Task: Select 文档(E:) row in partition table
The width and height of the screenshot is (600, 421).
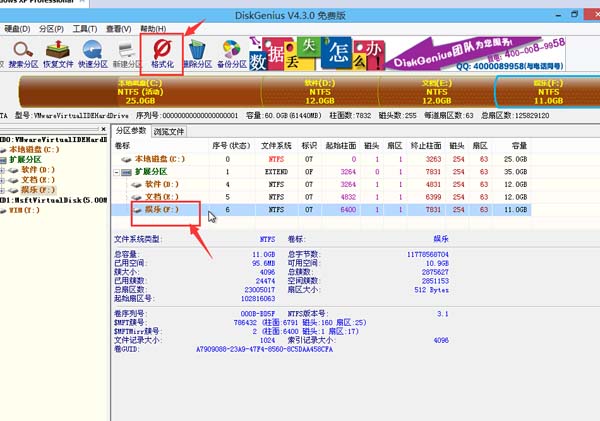Action: [x=321, y=197]
